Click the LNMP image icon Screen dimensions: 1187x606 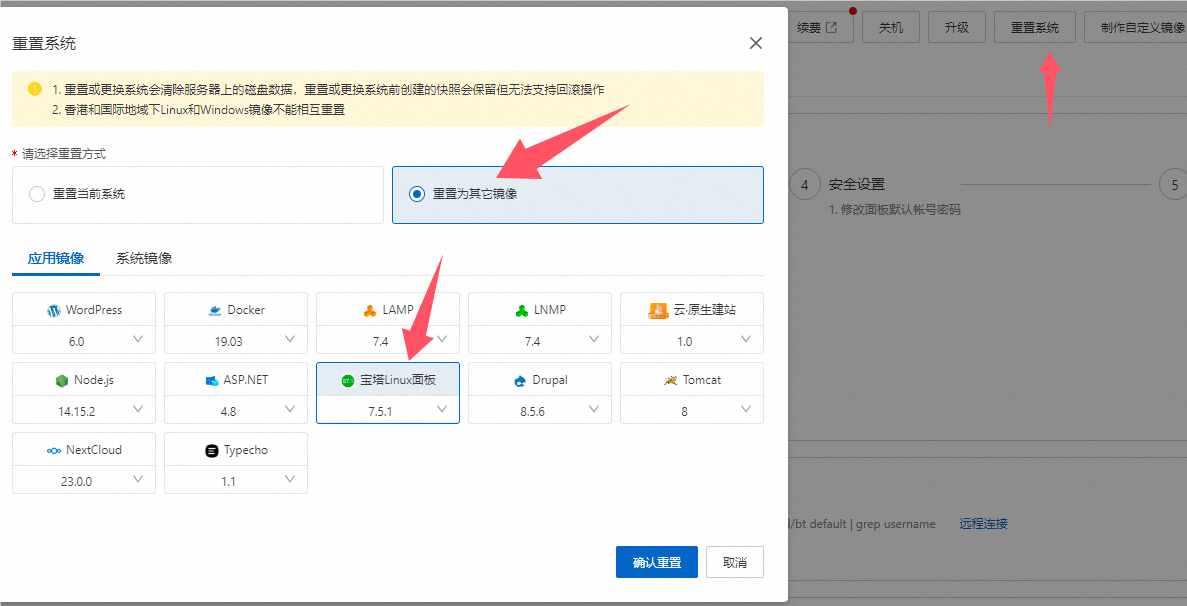click(x=521, y=310)
